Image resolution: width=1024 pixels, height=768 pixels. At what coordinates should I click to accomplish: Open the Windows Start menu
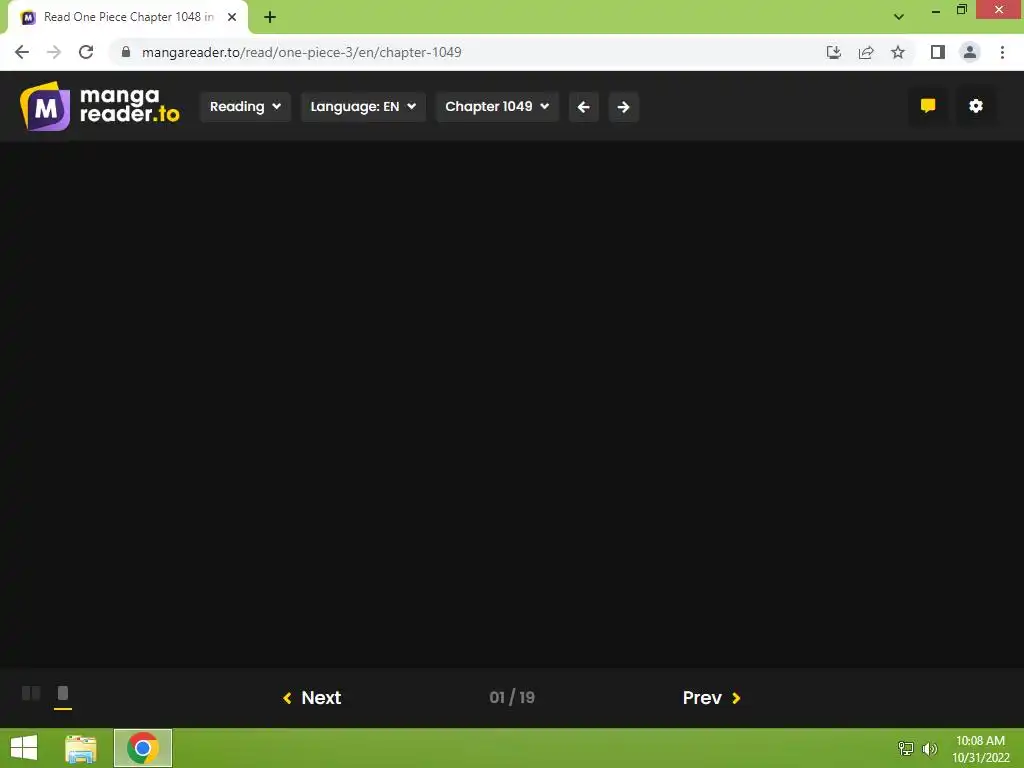click(24, 748)
